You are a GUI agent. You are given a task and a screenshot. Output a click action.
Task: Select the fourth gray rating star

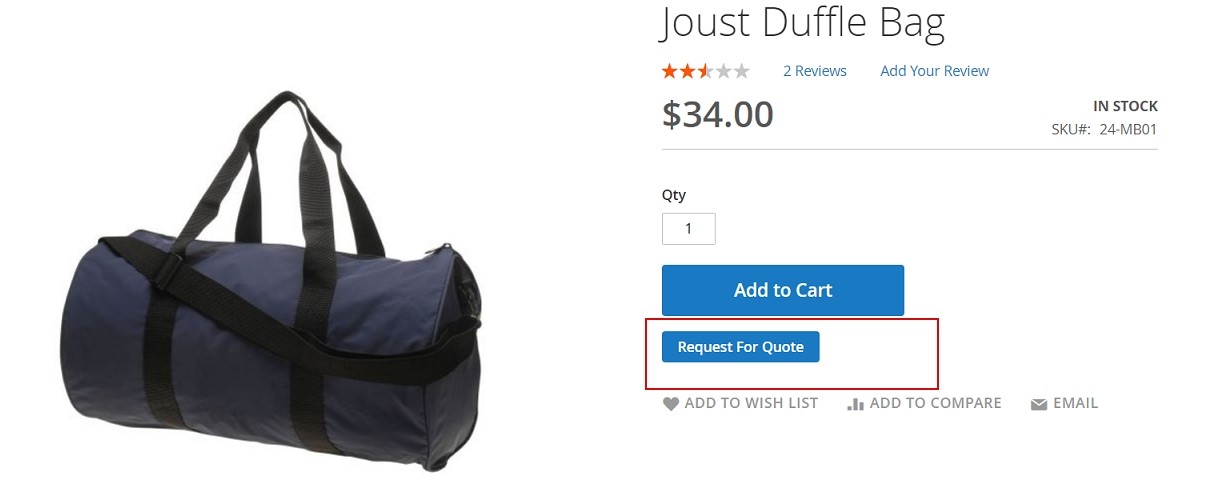pos(723,70)
